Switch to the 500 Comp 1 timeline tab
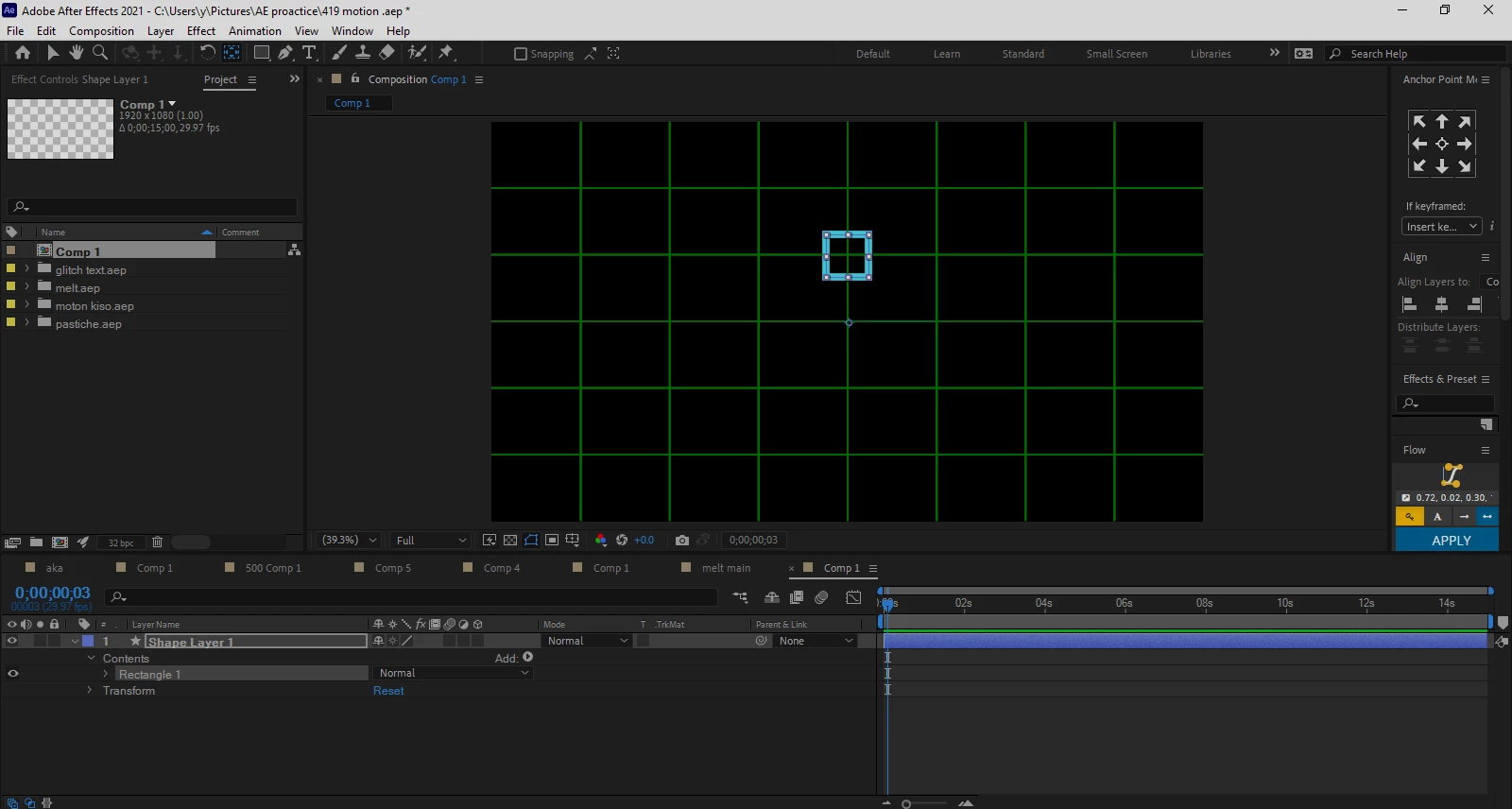Image resolution: width=1512 pixels, height=809 pixels. click(273, 568)
